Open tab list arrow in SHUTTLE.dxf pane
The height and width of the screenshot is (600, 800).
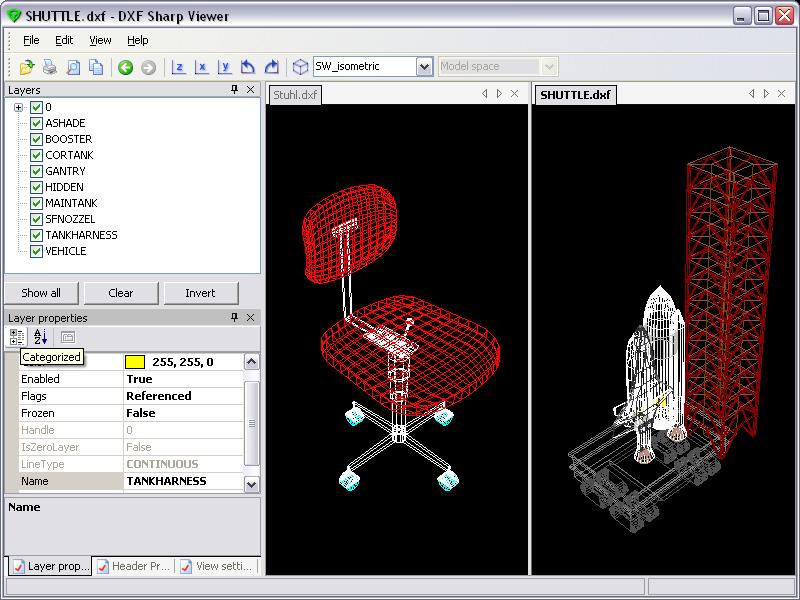point(767,94)
